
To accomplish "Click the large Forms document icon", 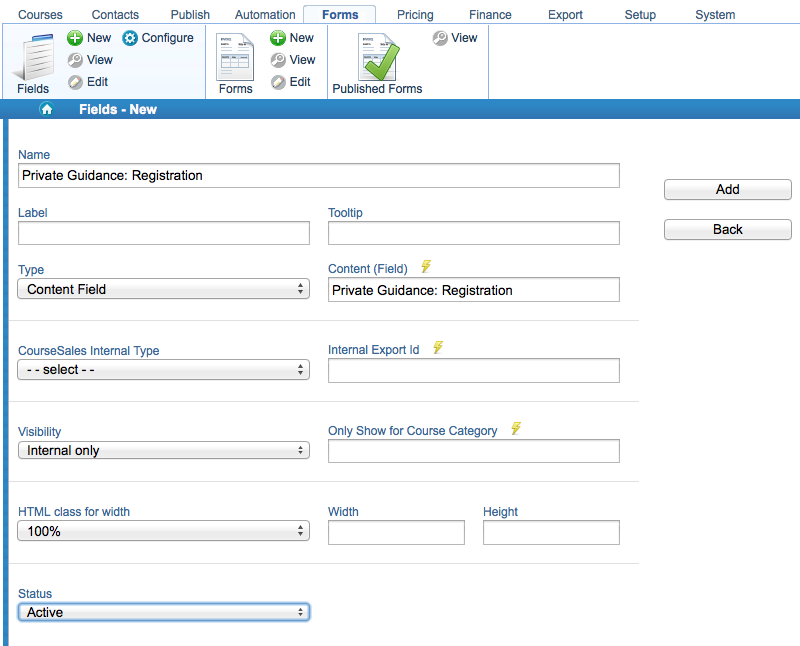I will (235, 57).
